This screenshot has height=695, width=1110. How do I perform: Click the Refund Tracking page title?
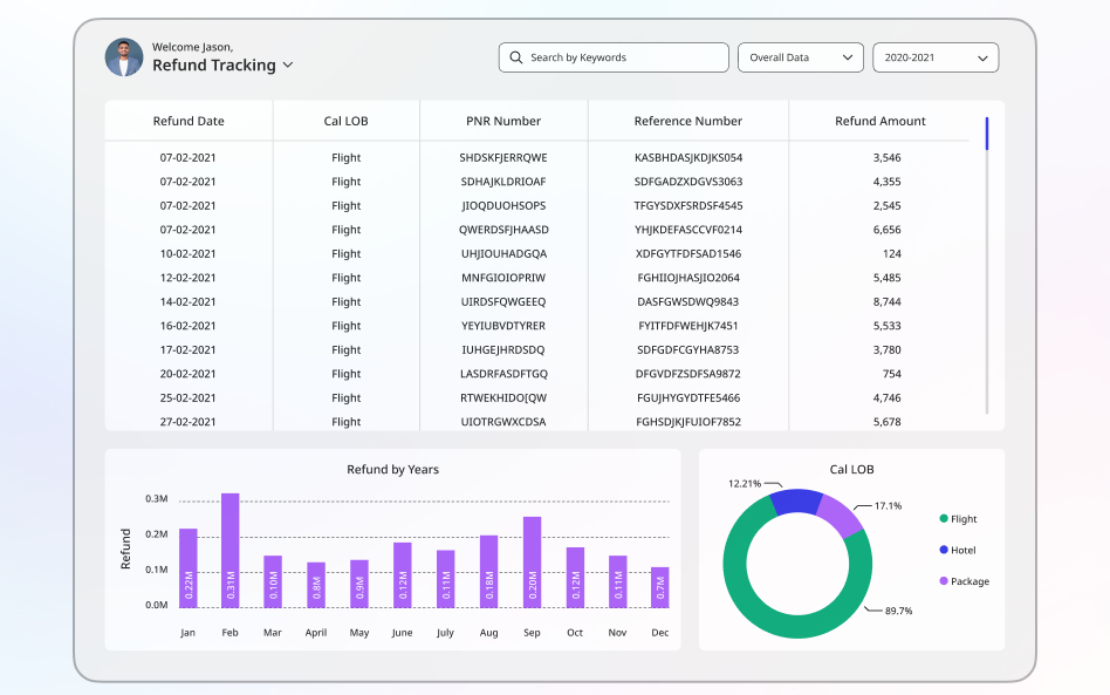point(214,65)
